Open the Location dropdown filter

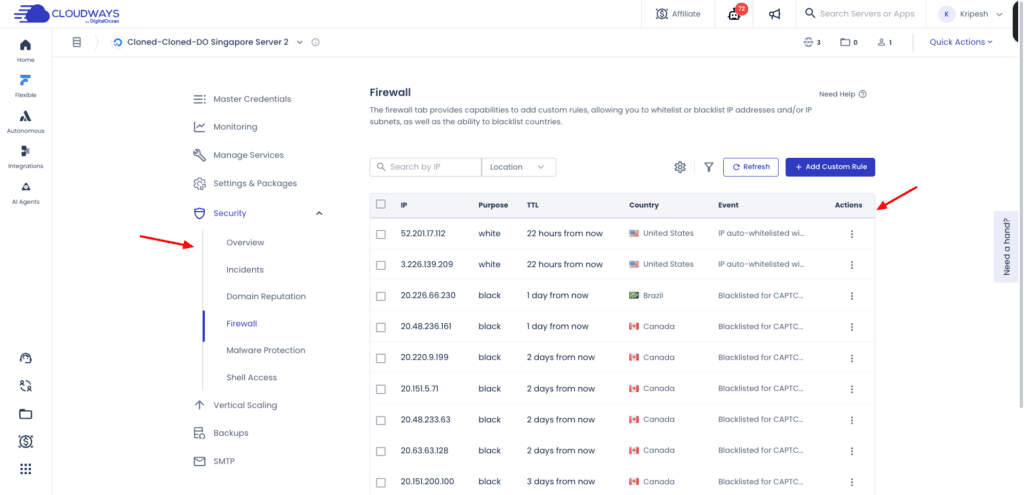click(519, 167)
